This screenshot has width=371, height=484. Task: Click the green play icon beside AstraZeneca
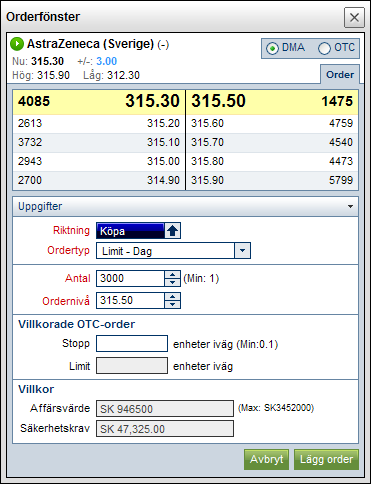tap(17, 44)
